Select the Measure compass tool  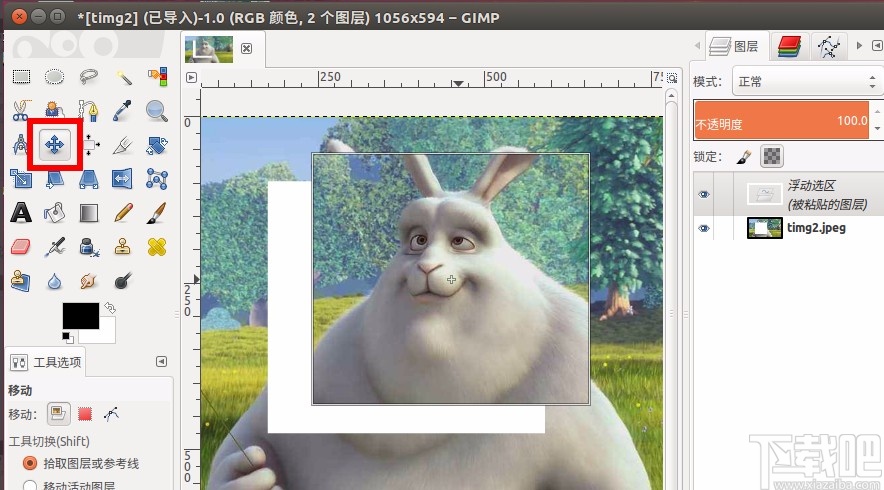coord(20,145)
